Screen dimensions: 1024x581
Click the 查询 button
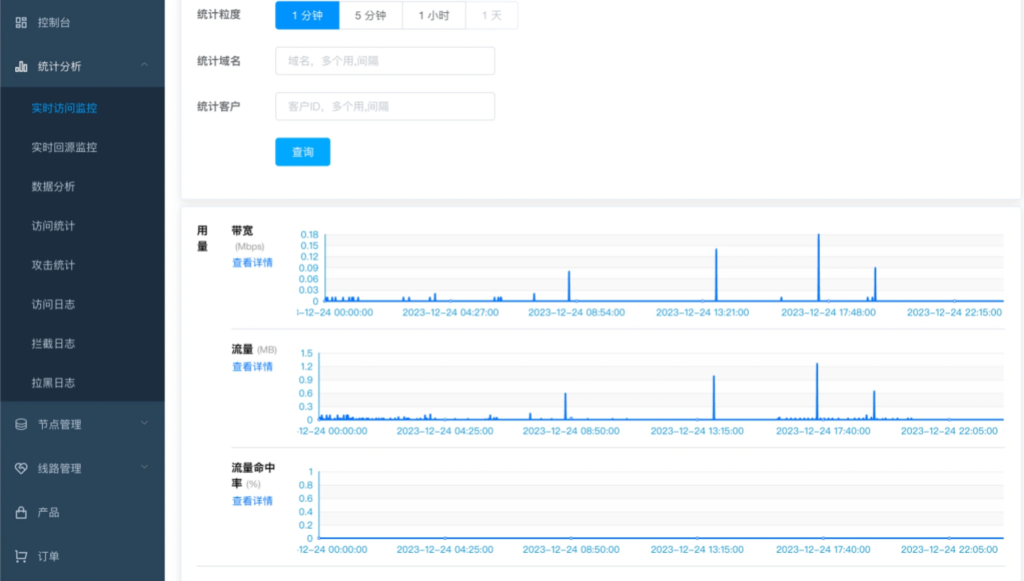click(302, 152)
